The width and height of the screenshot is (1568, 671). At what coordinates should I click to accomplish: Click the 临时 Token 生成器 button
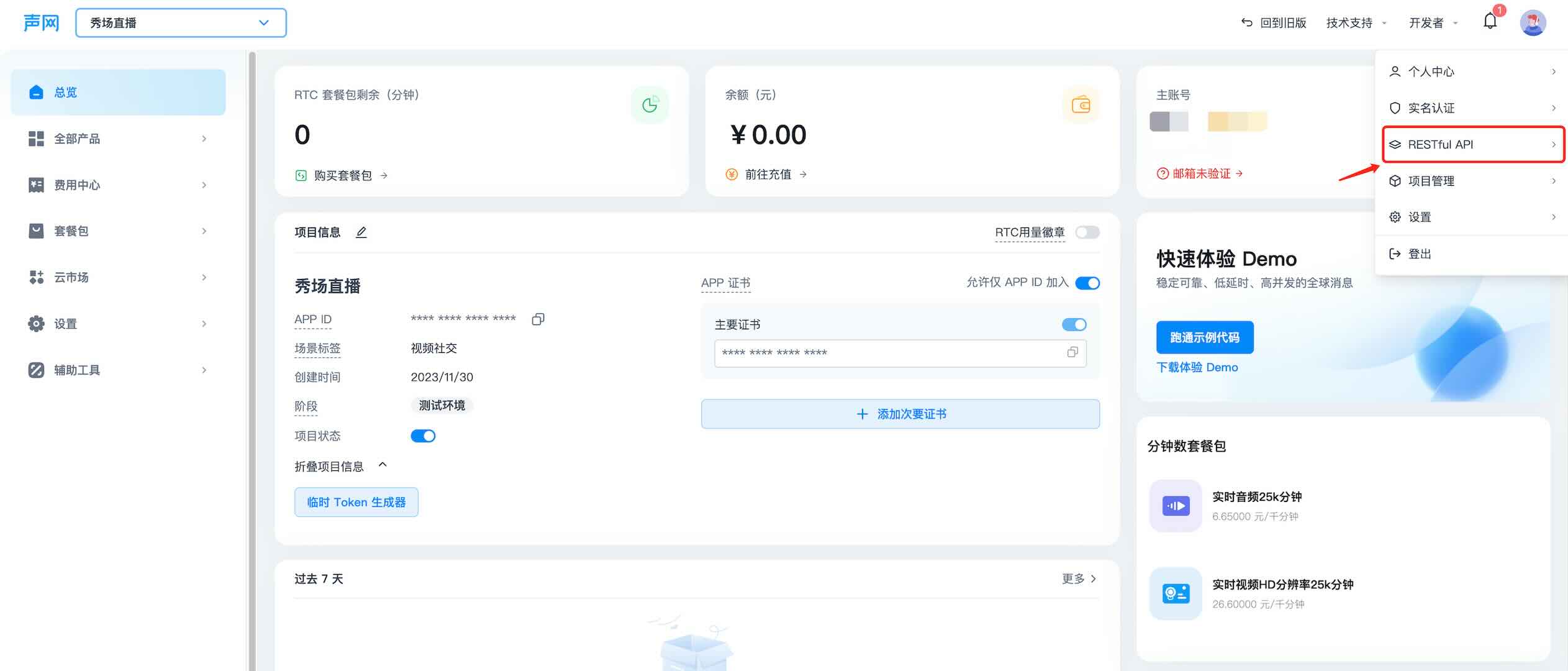356,502
